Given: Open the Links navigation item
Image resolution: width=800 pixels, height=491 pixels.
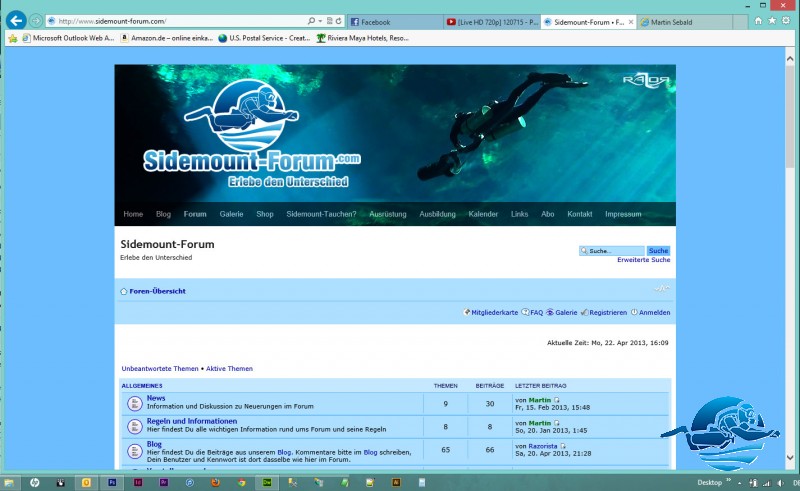Looking at the screenshot, I should tap(519, 214).
